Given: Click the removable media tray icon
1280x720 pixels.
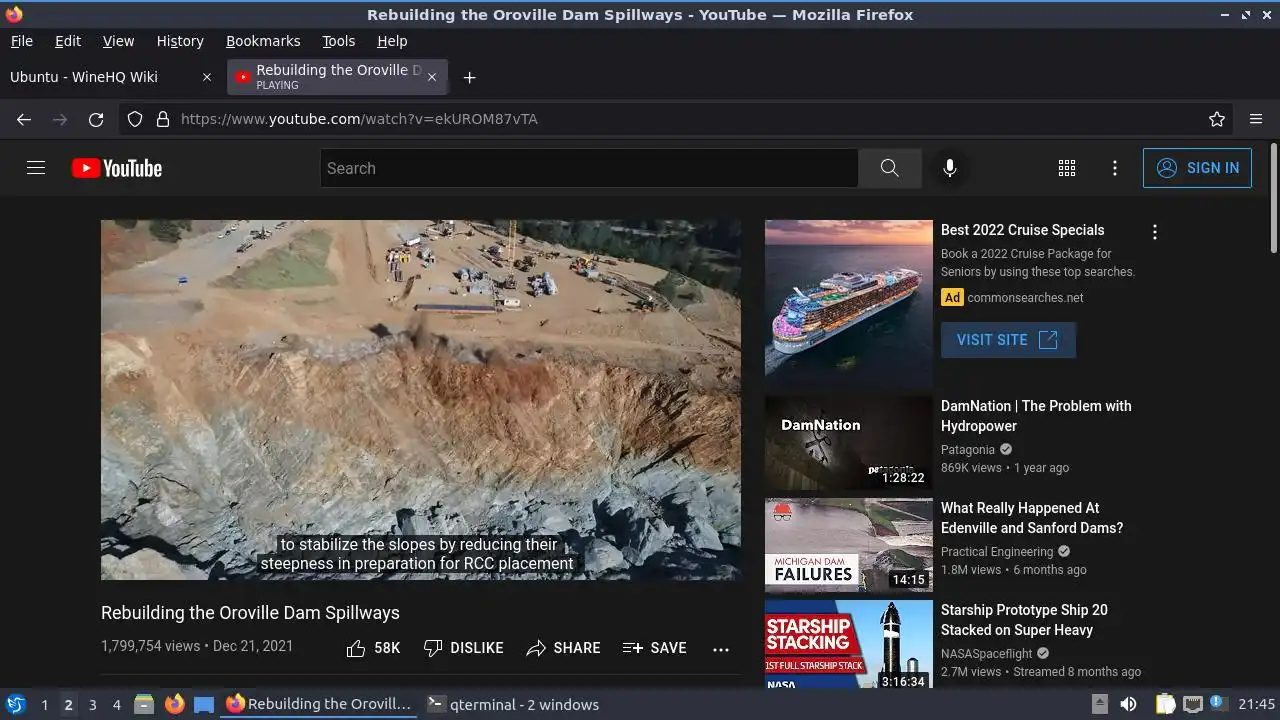Looking at the screenshot, I should click(x=1099, y=704).
